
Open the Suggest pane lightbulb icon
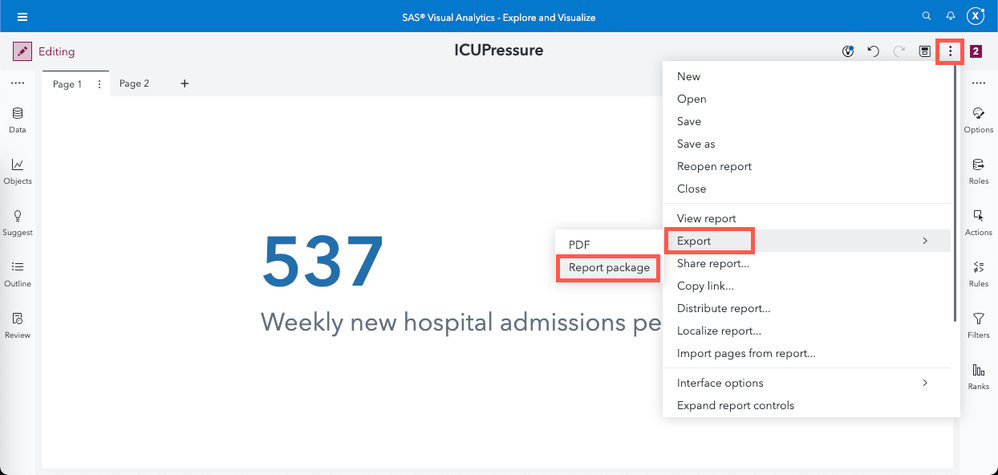18,216
